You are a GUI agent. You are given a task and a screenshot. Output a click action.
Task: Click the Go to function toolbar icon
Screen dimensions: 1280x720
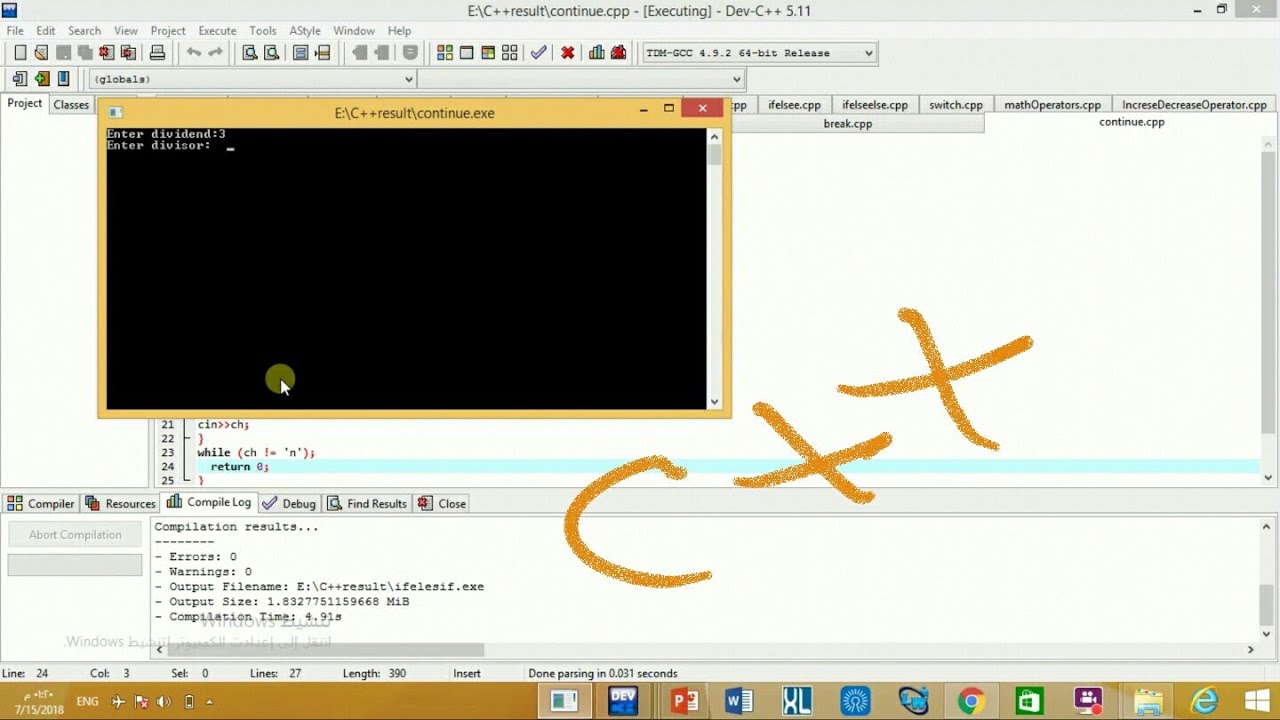point(300,53)
